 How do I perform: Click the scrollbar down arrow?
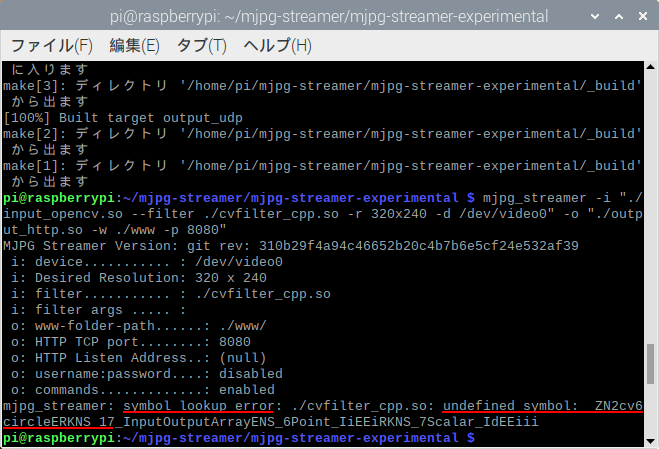coord(650,441)
